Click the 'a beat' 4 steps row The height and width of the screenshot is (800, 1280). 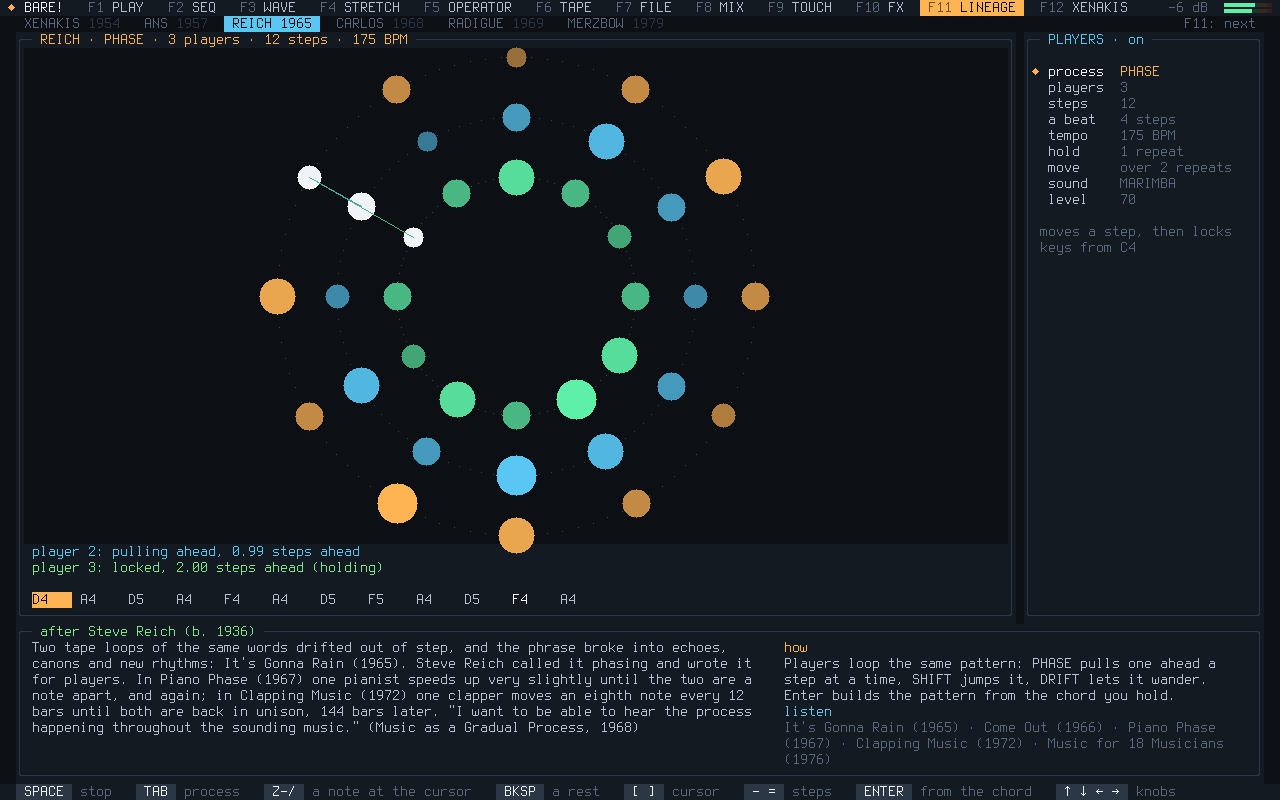[1144, 120]
